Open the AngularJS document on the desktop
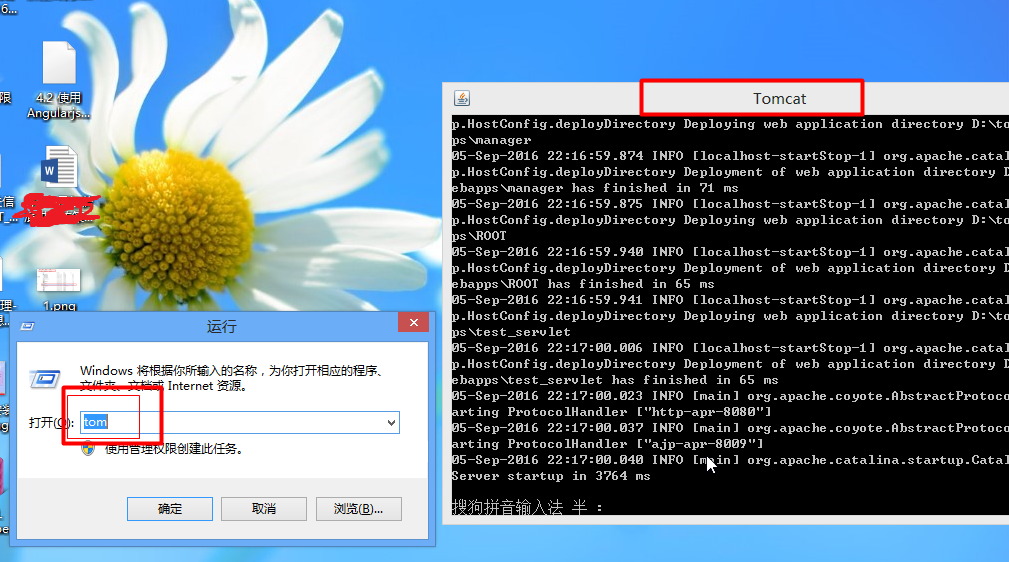Image resolution: width=1009 pixels, height=562 pixels. pyautogui.click(x=59, y=80)
